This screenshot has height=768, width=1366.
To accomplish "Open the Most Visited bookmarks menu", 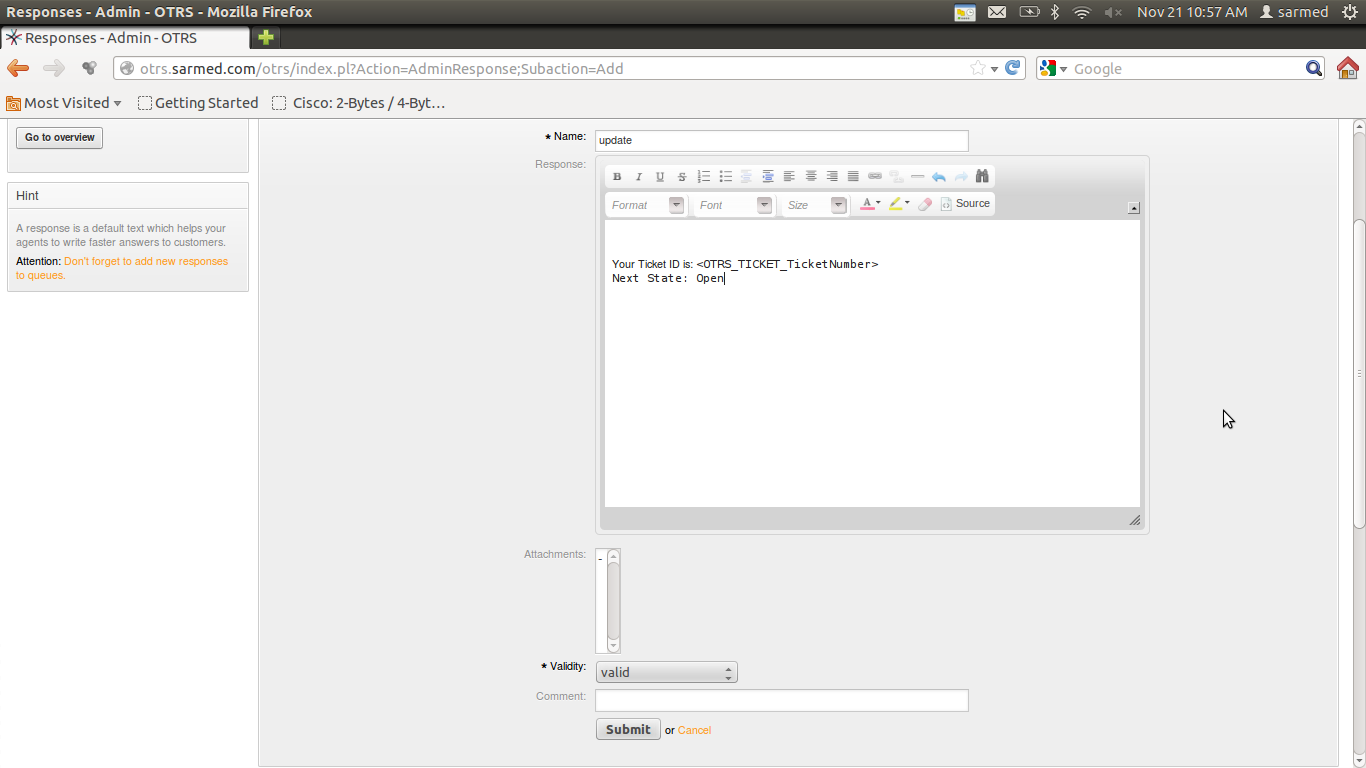I will tap(64, 103).
